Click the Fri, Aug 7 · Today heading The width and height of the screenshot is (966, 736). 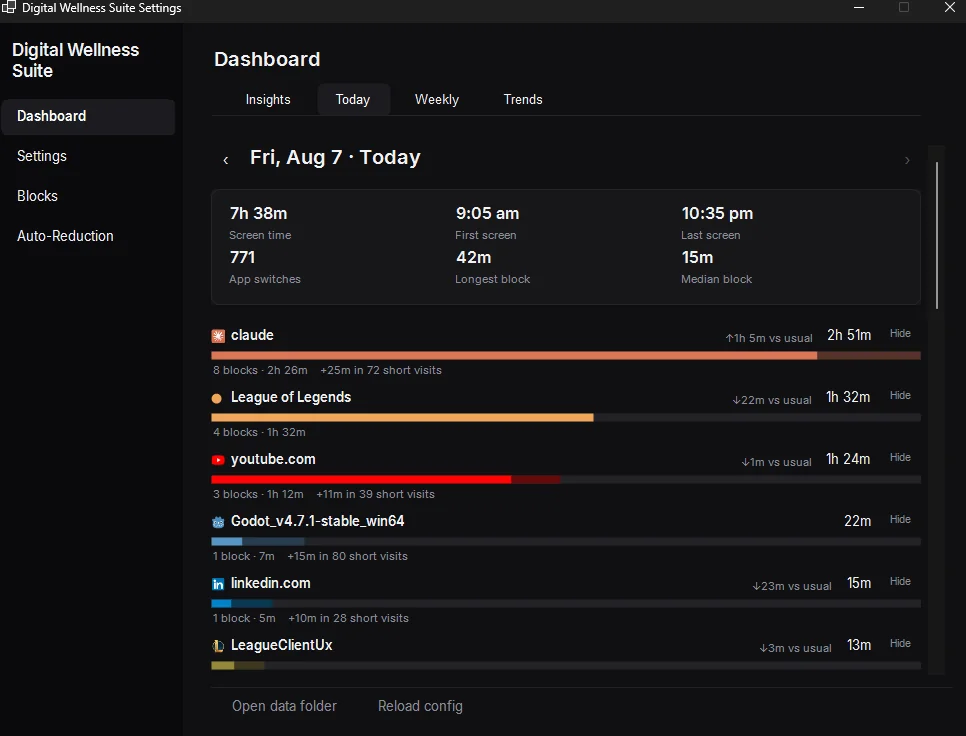pyautogui.click(x=335, y=157)
